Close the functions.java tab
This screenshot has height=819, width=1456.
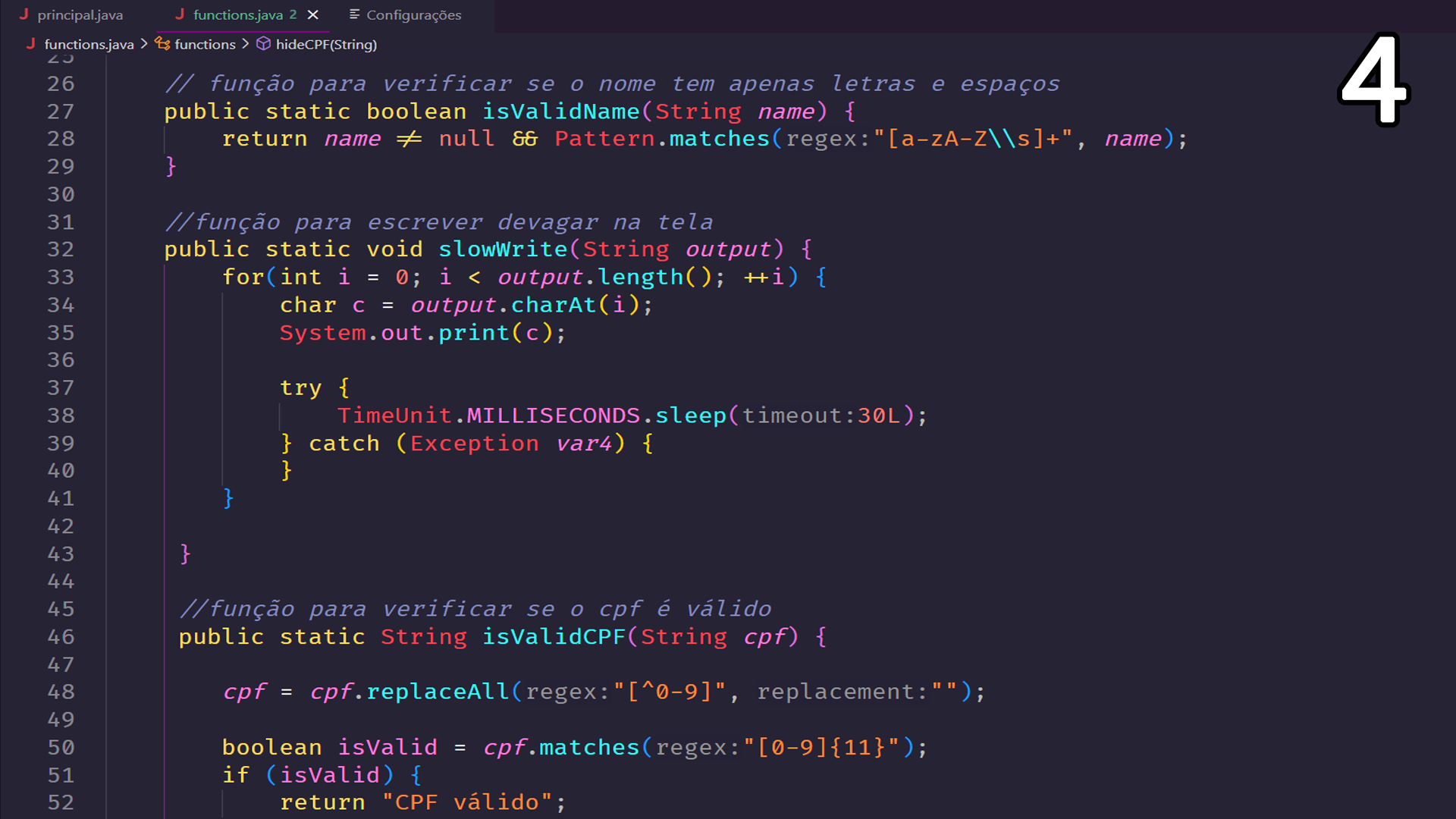tap(312, 15)
